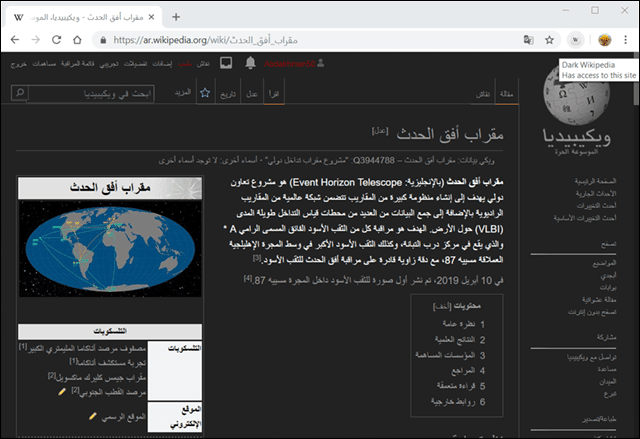Reload the Wikipedia page
This screenshot has width=640, height=439.
click(56, 40)
